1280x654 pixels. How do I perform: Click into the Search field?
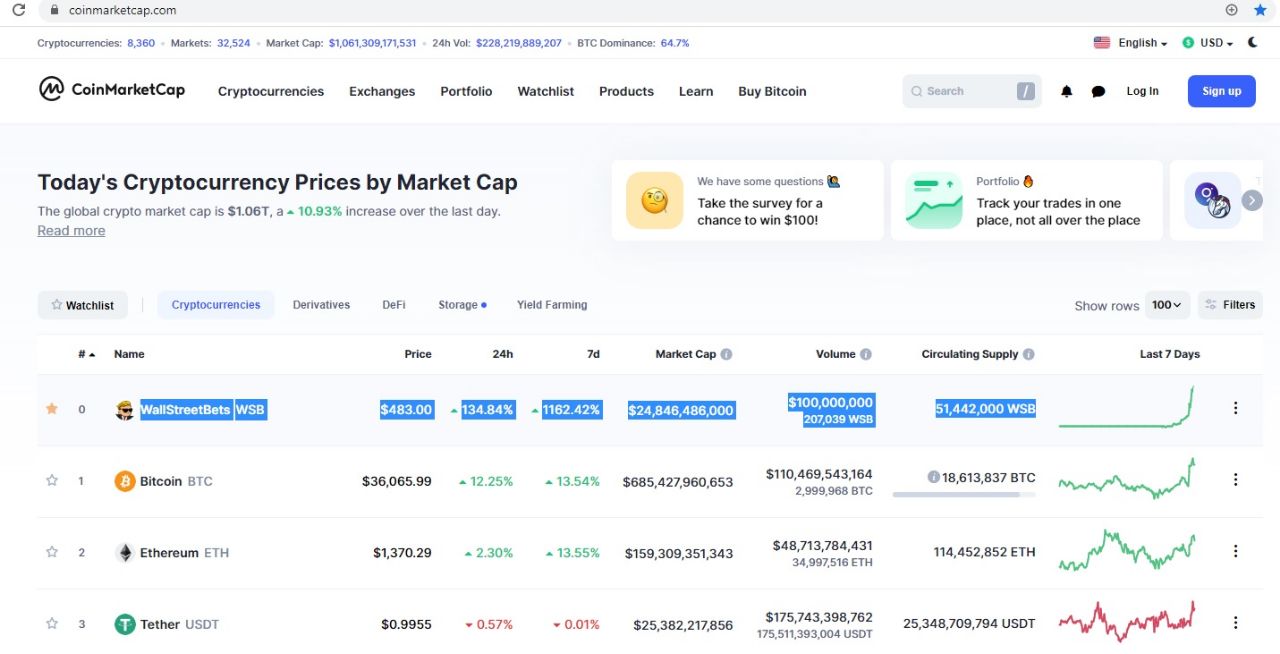pos(972,91)
